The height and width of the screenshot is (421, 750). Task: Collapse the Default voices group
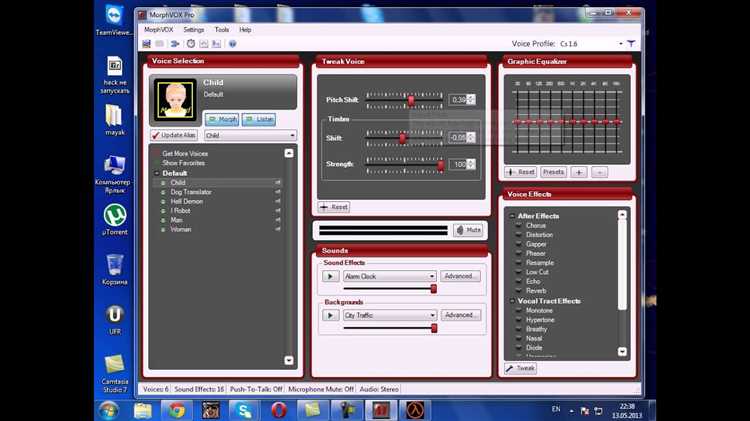pyautogui.click(x=157, y=173)
